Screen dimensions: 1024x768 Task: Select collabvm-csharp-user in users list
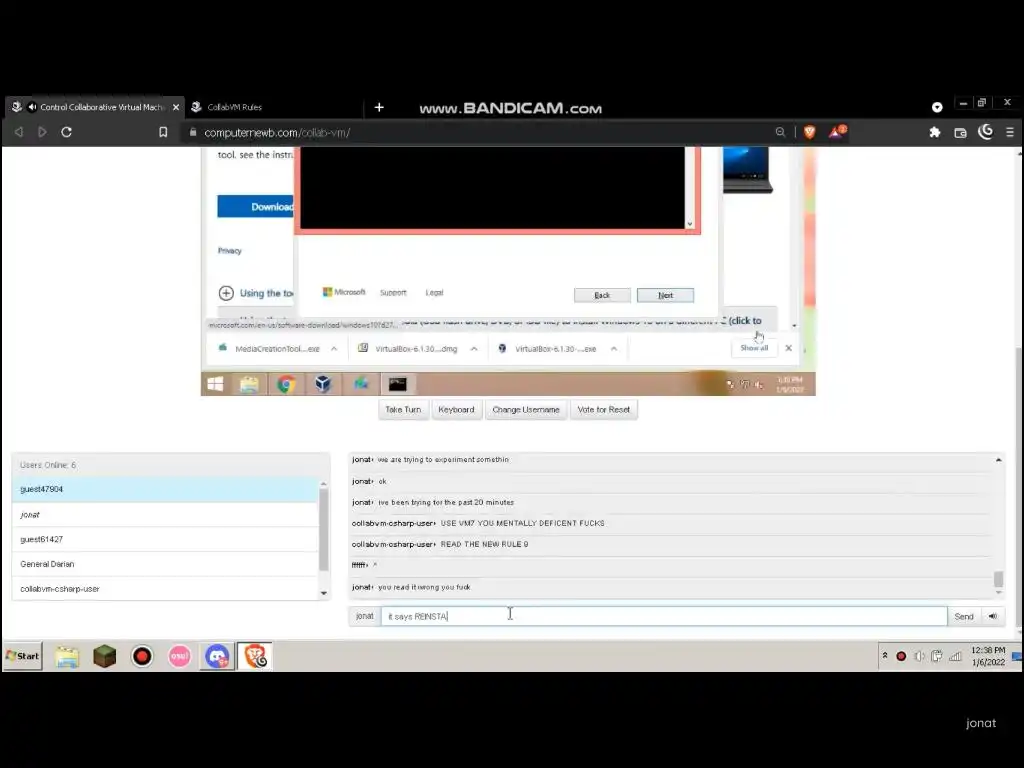click(165, 589)
